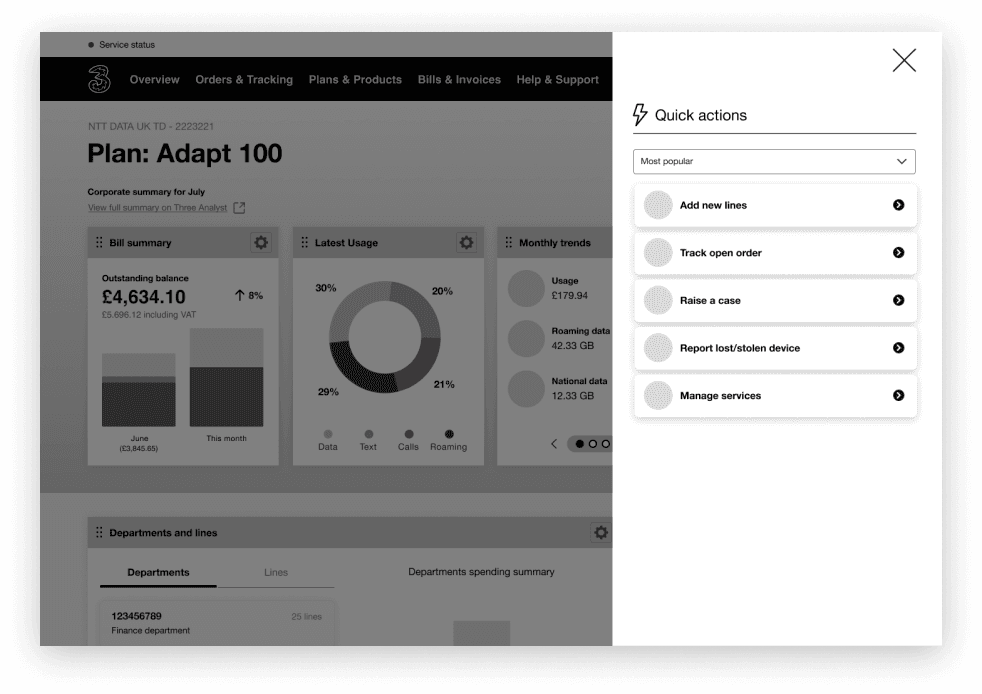Screen dimensions: 982x694
Task: Click the Calls legend dot
Action: 408,434
